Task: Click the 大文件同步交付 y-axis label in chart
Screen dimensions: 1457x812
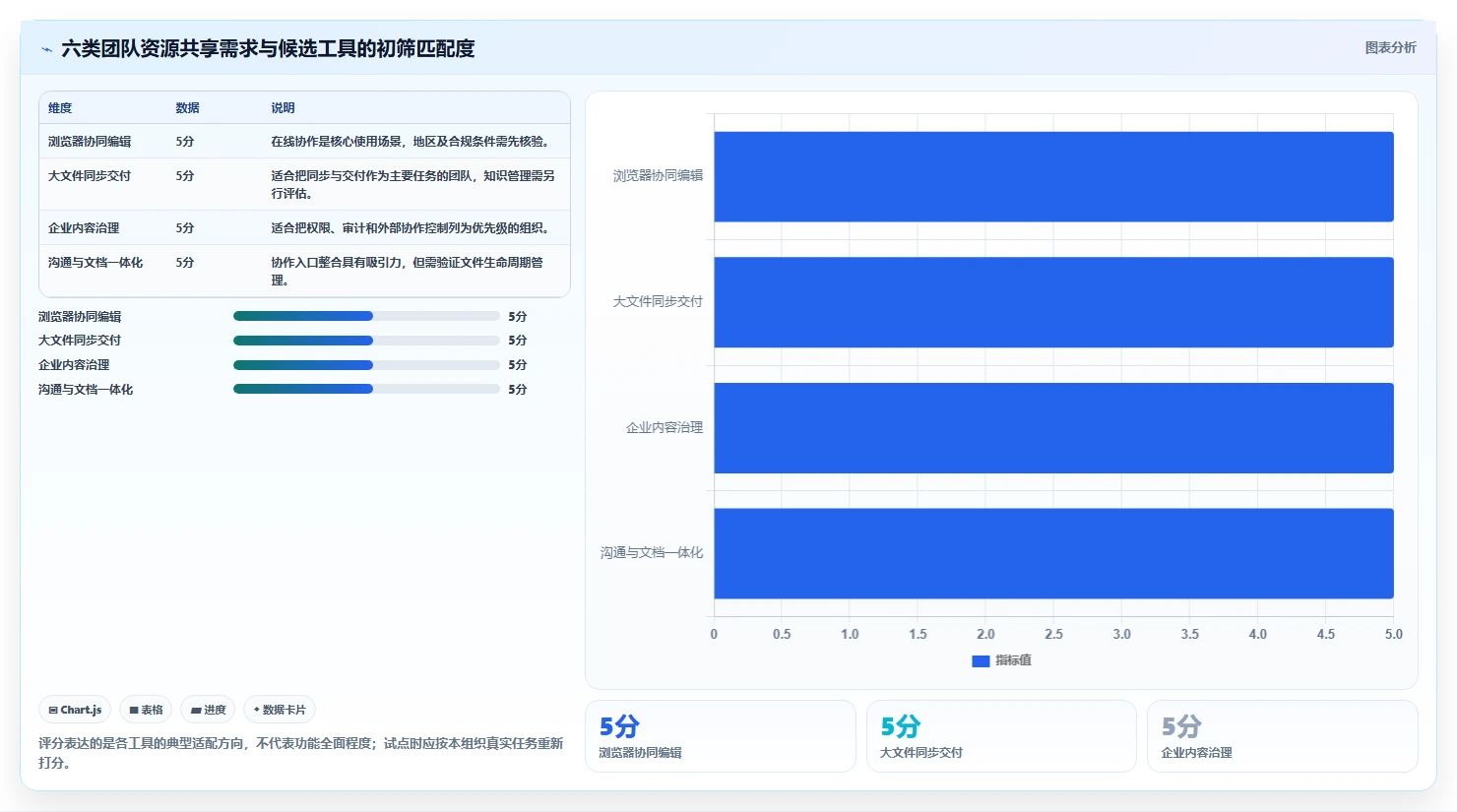Action: 658,302
